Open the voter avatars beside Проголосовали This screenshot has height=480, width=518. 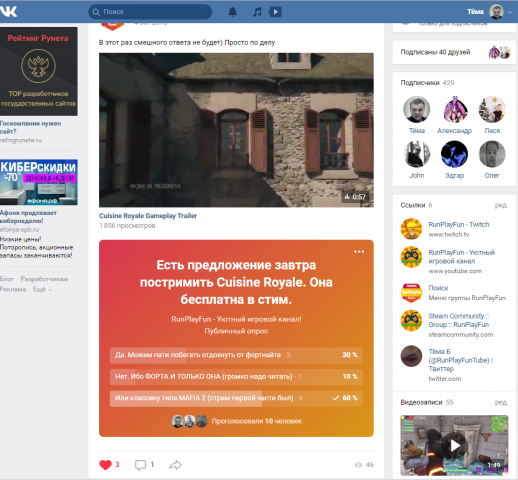point(189,421)
